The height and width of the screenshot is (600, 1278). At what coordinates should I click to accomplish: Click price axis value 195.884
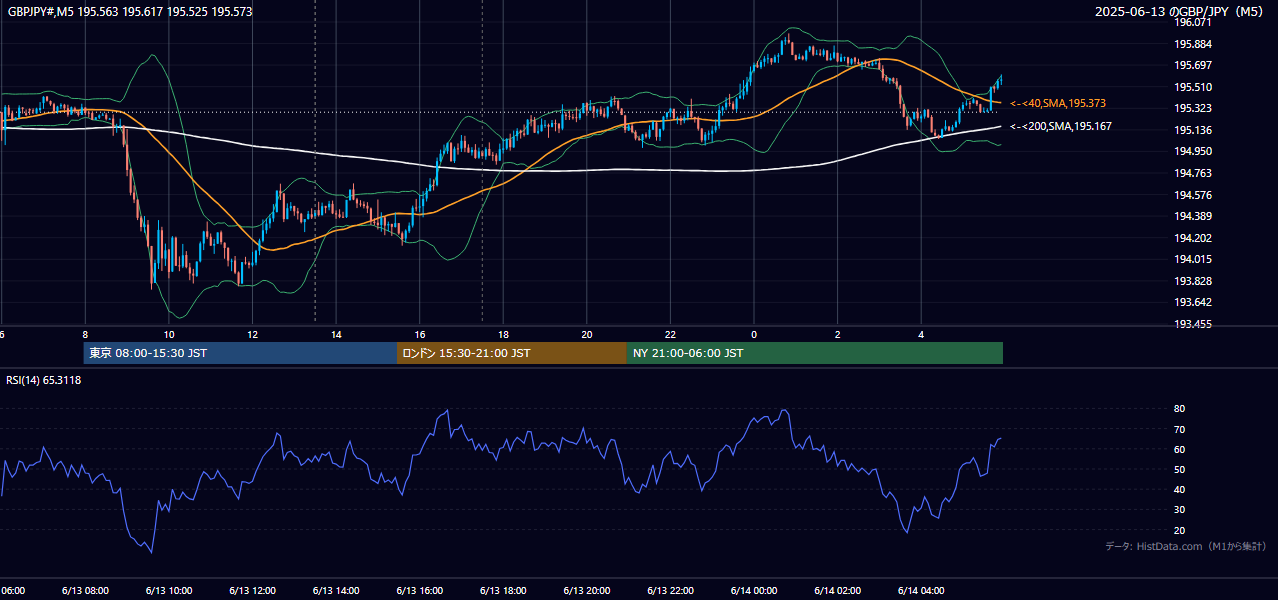point(1193,44)
